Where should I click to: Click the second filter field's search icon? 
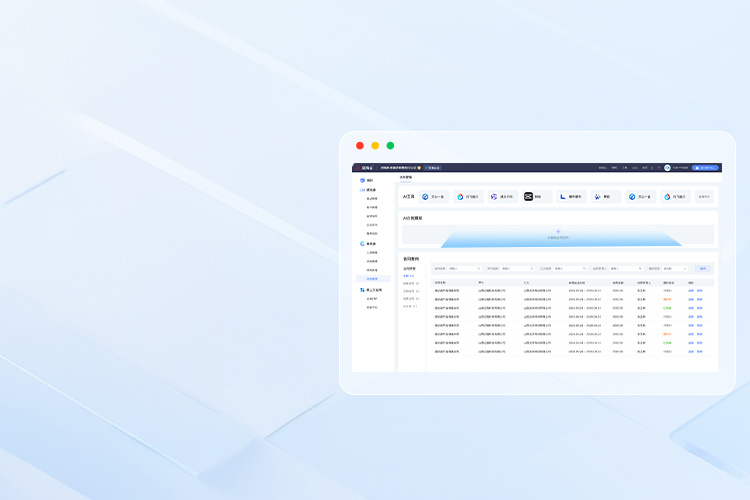click(532, 268)
